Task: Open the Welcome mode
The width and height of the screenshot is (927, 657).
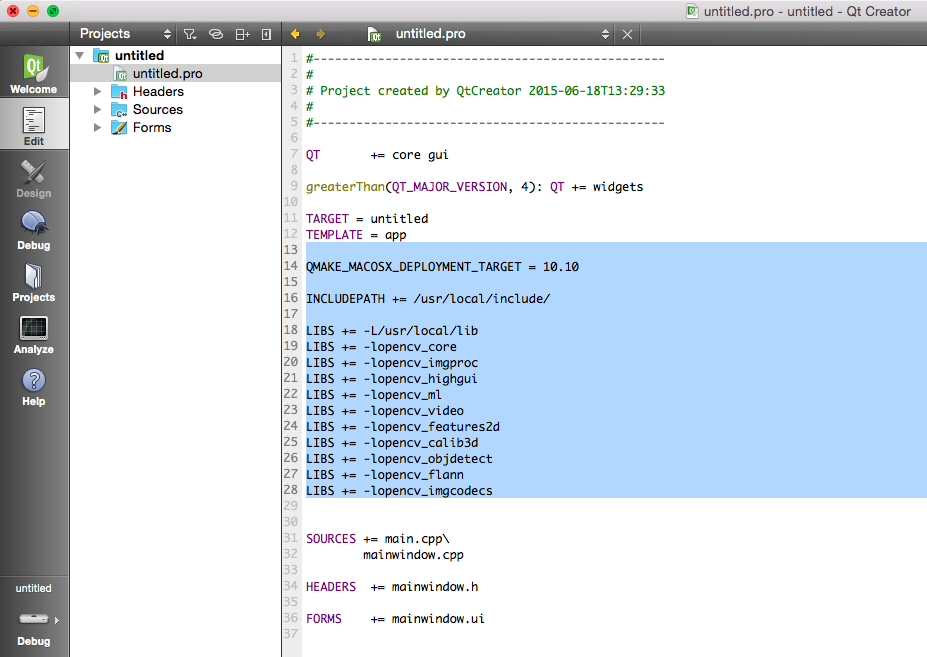Action: [34, 73]
